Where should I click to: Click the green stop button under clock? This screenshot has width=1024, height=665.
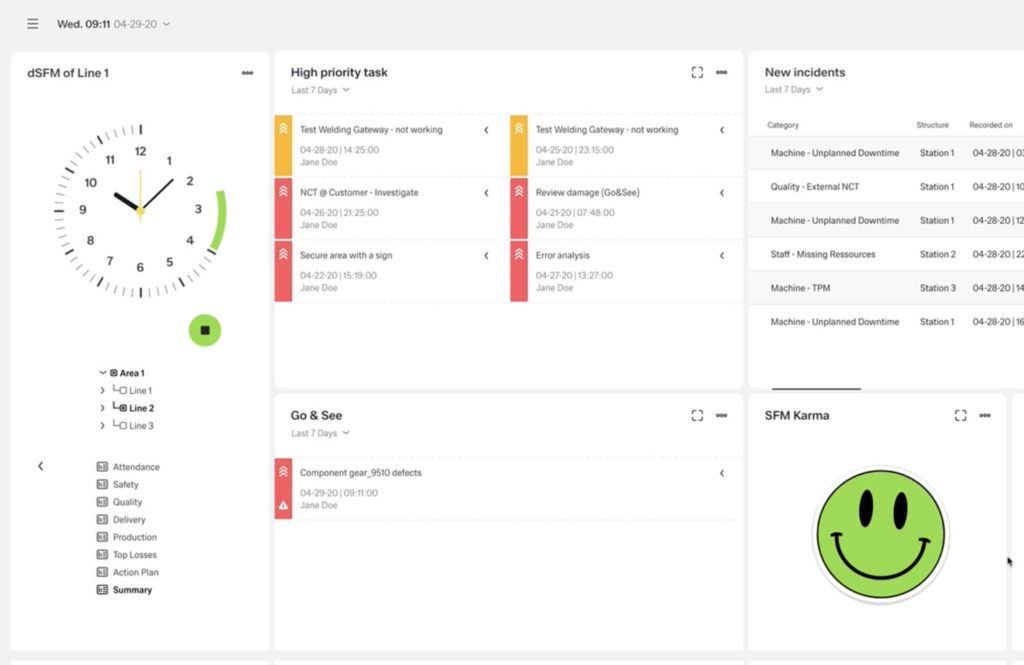coord(205,330)
